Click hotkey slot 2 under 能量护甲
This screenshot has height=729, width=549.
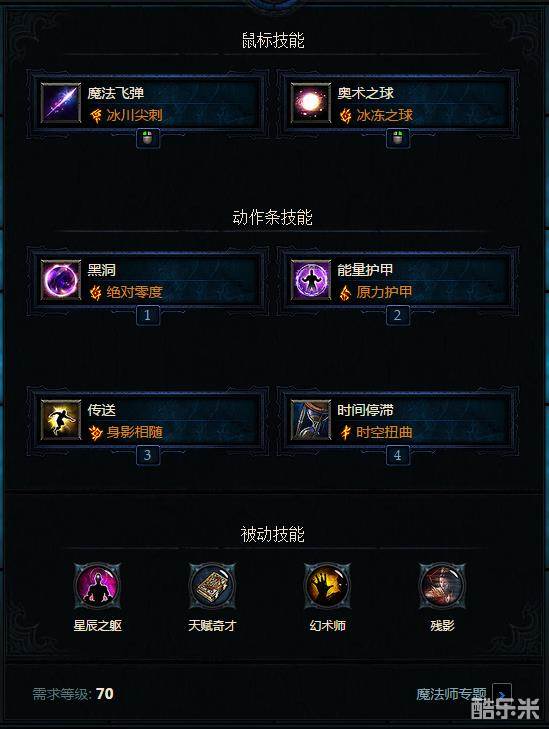click(x=398, y=315)
